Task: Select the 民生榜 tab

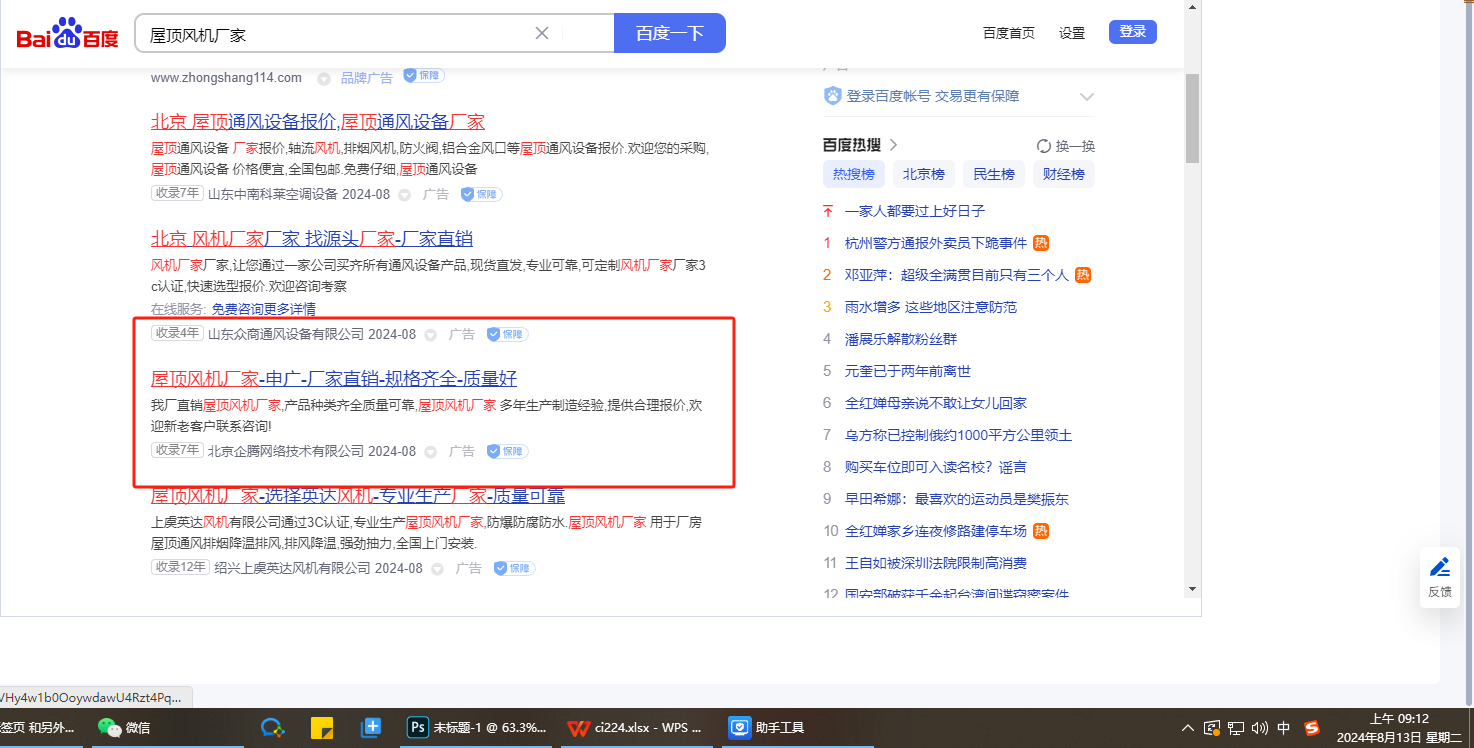Action: pyautogui.click(x=993, y=174)
